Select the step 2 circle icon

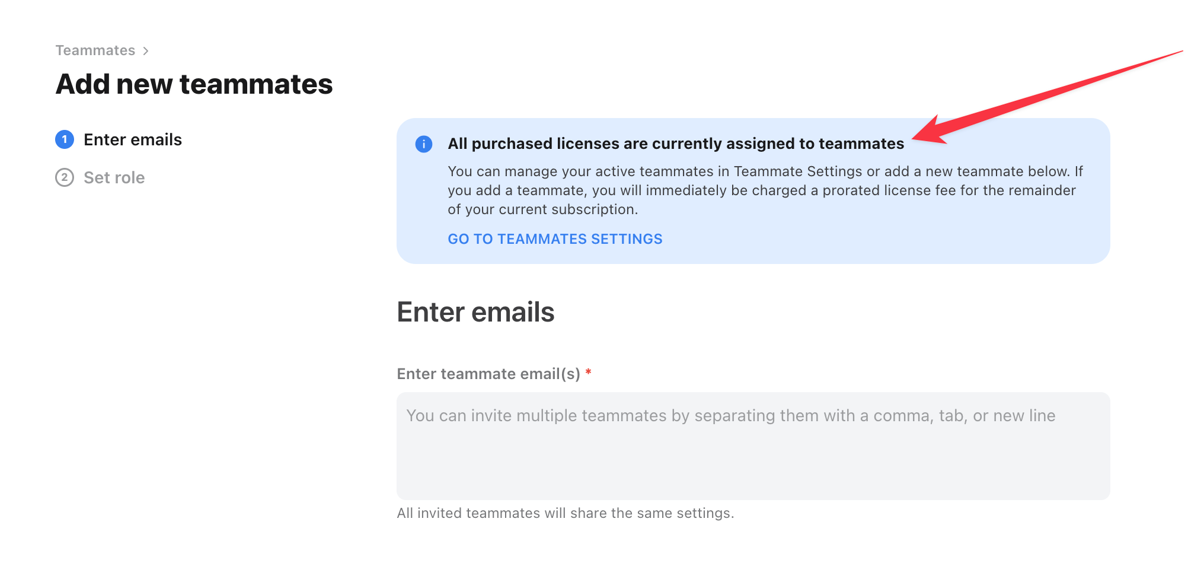(x=64, y=178)
